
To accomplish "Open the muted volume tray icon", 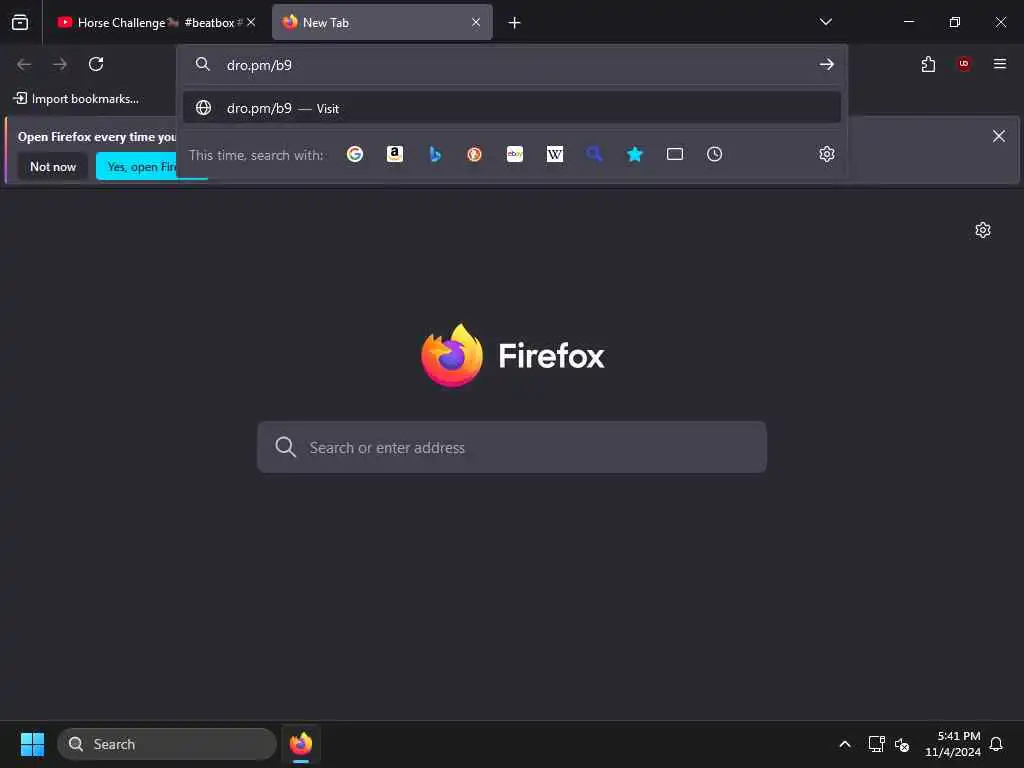I will (902, 744).
